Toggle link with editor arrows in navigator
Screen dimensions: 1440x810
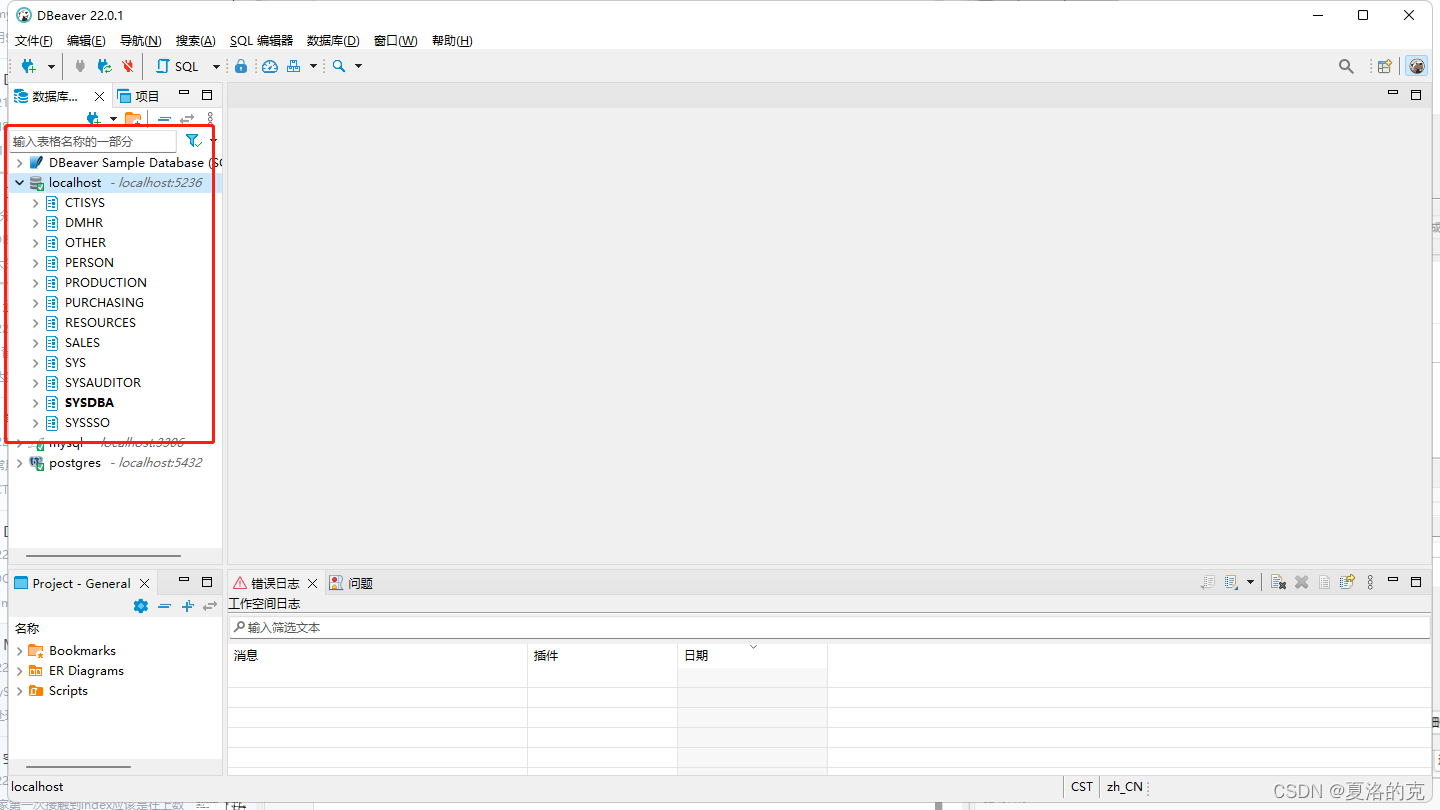[x=187, y=118]
